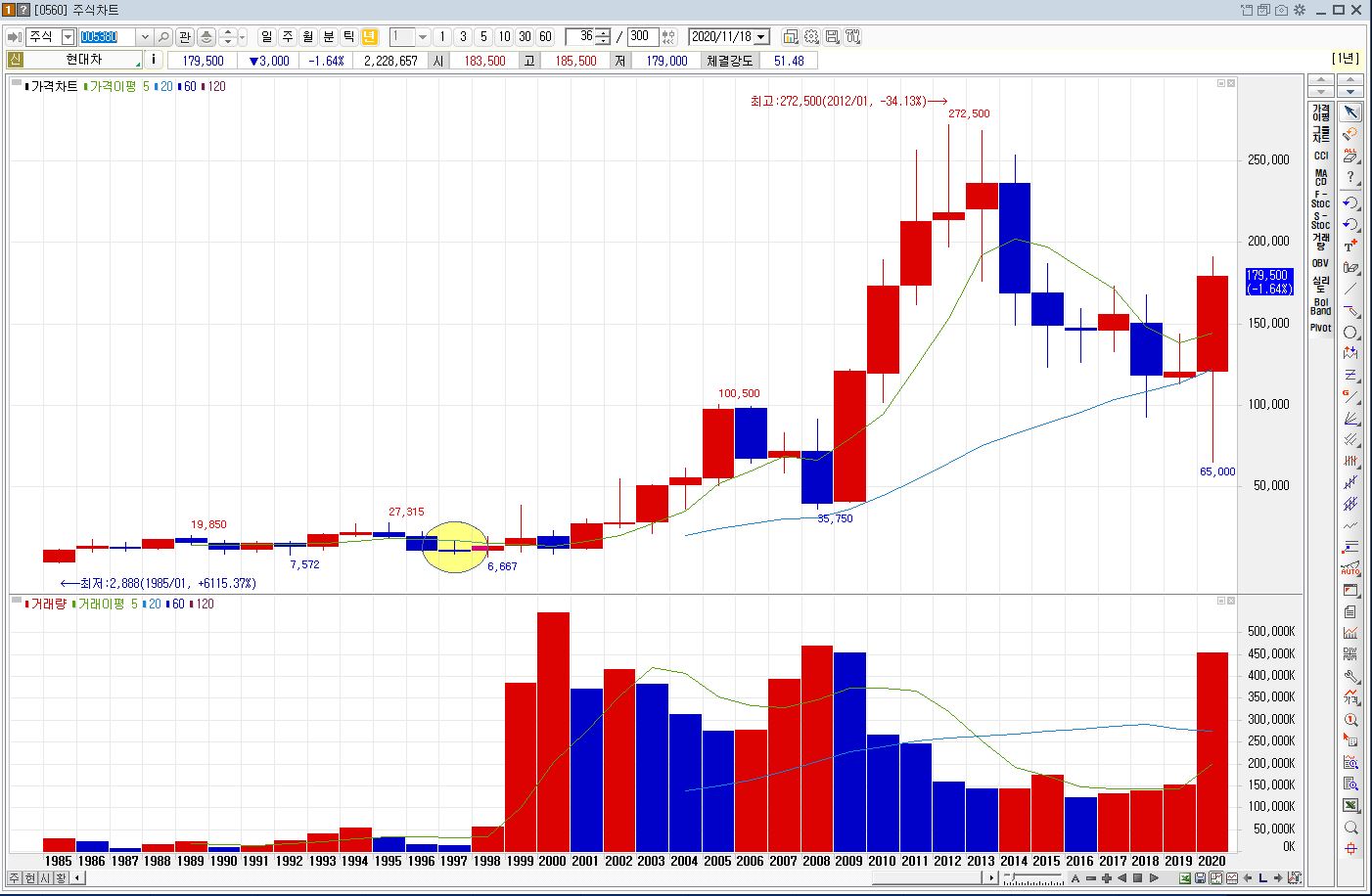Open the chart tools icon in top toolbar
This screenshot has width=1372, height=896.
pos(852,37)
